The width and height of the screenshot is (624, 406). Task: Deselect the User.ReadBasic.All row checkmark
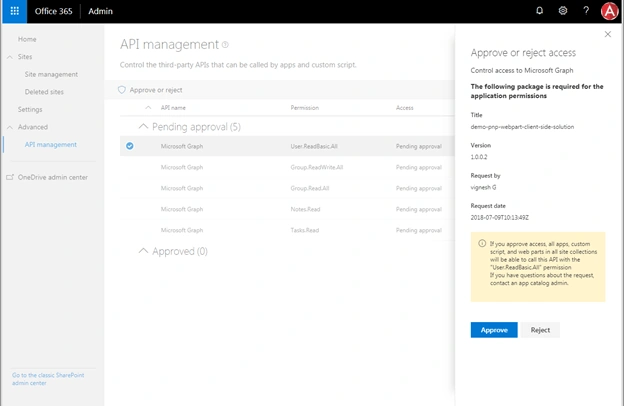[x=130, y=146]
